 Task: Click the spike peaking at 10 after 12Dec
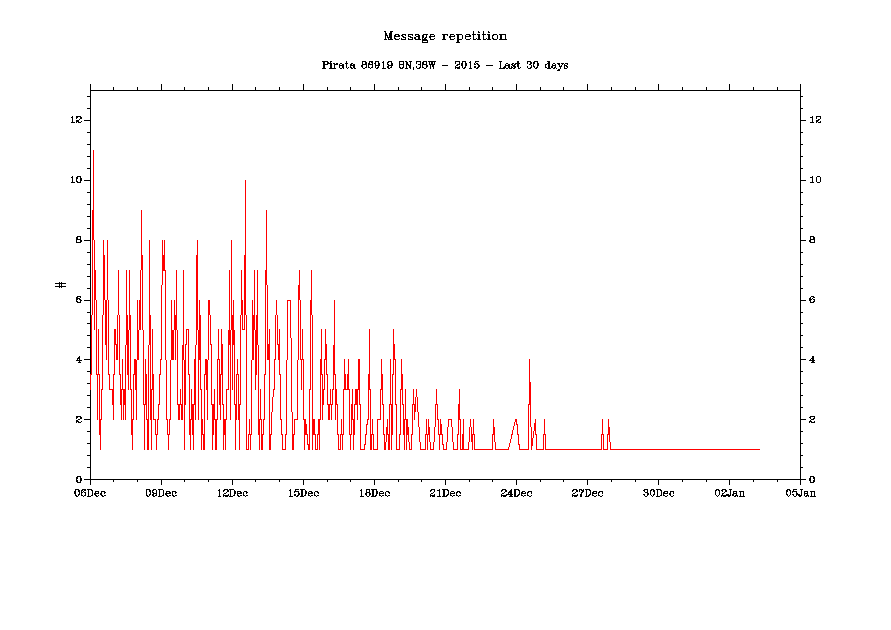pyautogui.click(x=245, y=182)
